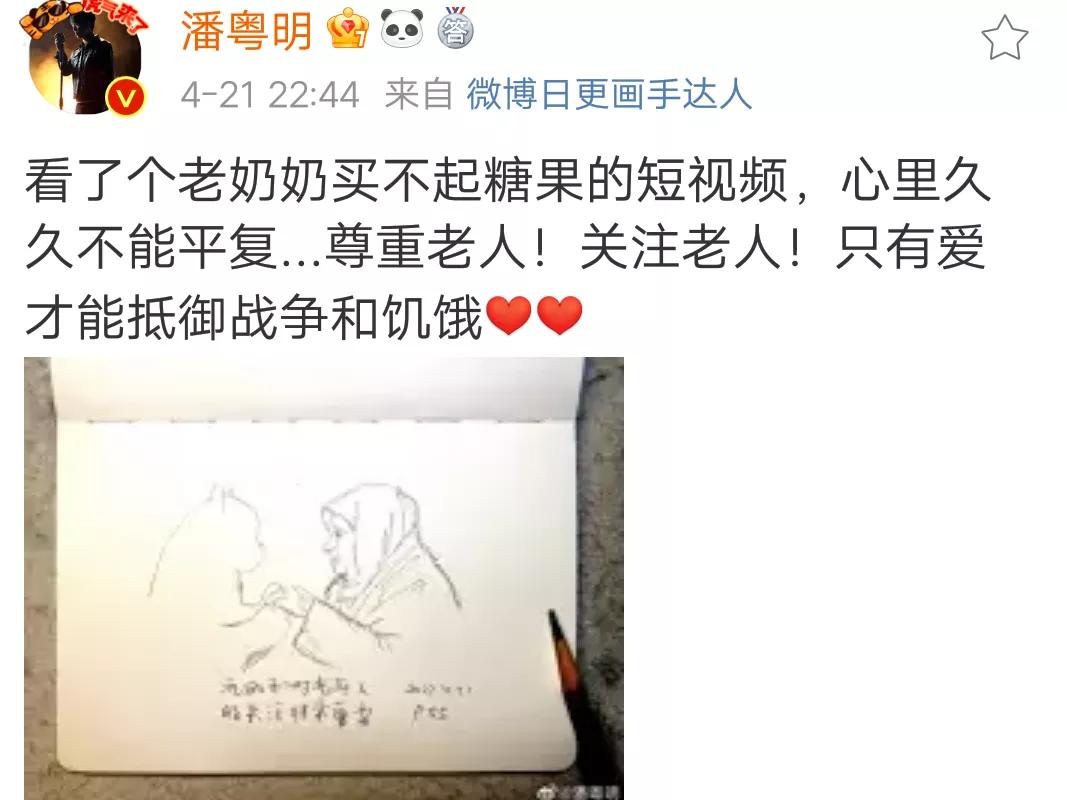Click the panda badge icon

tap(401, 29)
